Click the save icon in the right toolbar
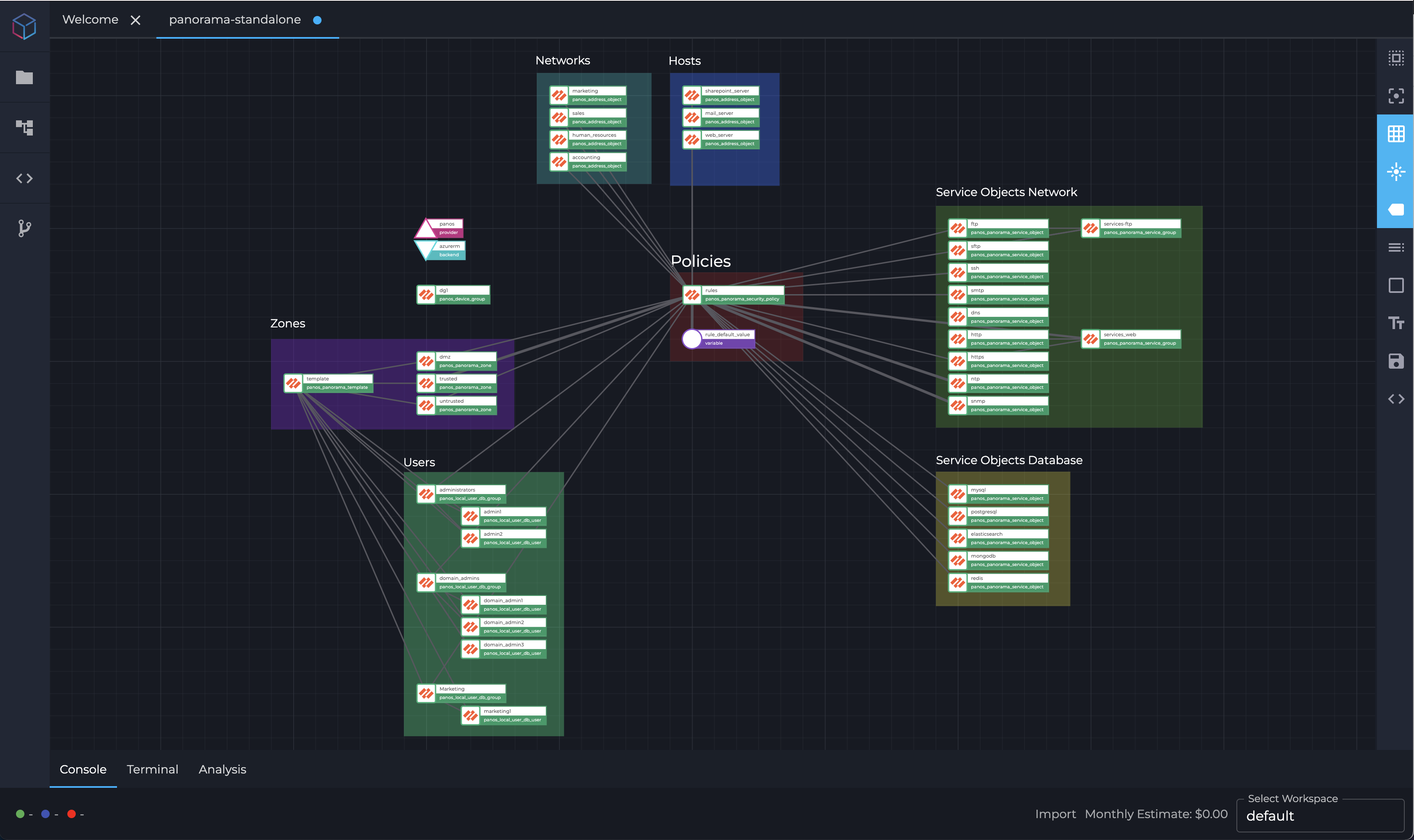1414x840 pixels. pyautogui.click(x=1396, y=361)
